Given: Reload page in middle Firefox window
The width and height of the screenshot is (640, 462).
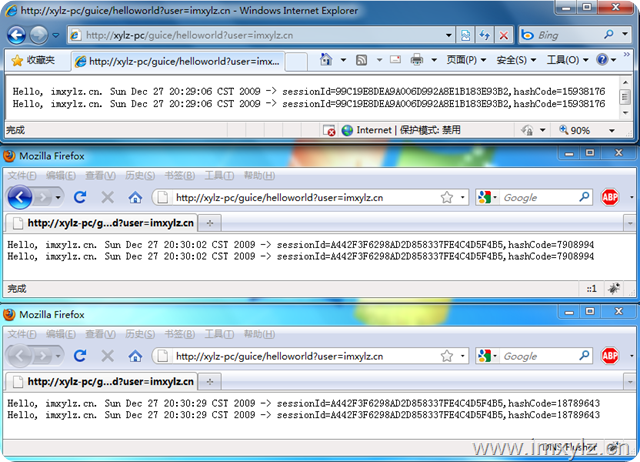Looking at the screenshot, I should pyautogui.click(x=80, y=198).
